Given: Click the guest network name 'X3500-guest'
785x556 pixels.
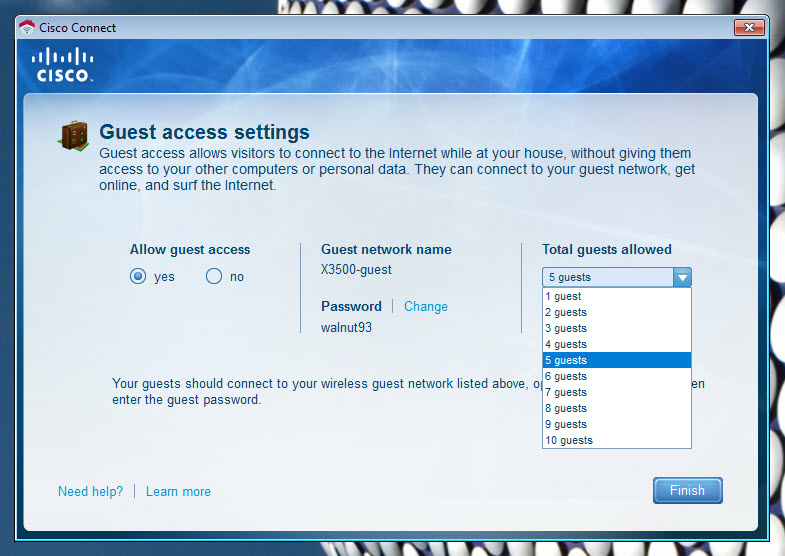Looking at the screenshot, I should point(356,270).
